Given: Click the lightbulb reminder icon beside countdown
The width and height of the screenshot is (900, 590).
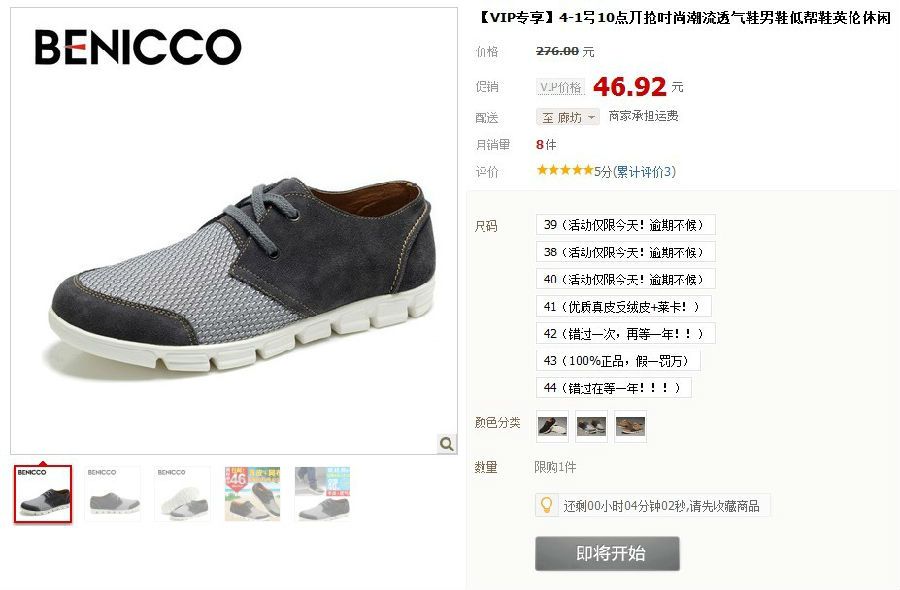Looking at the screenshot, I should pos(546,505).
